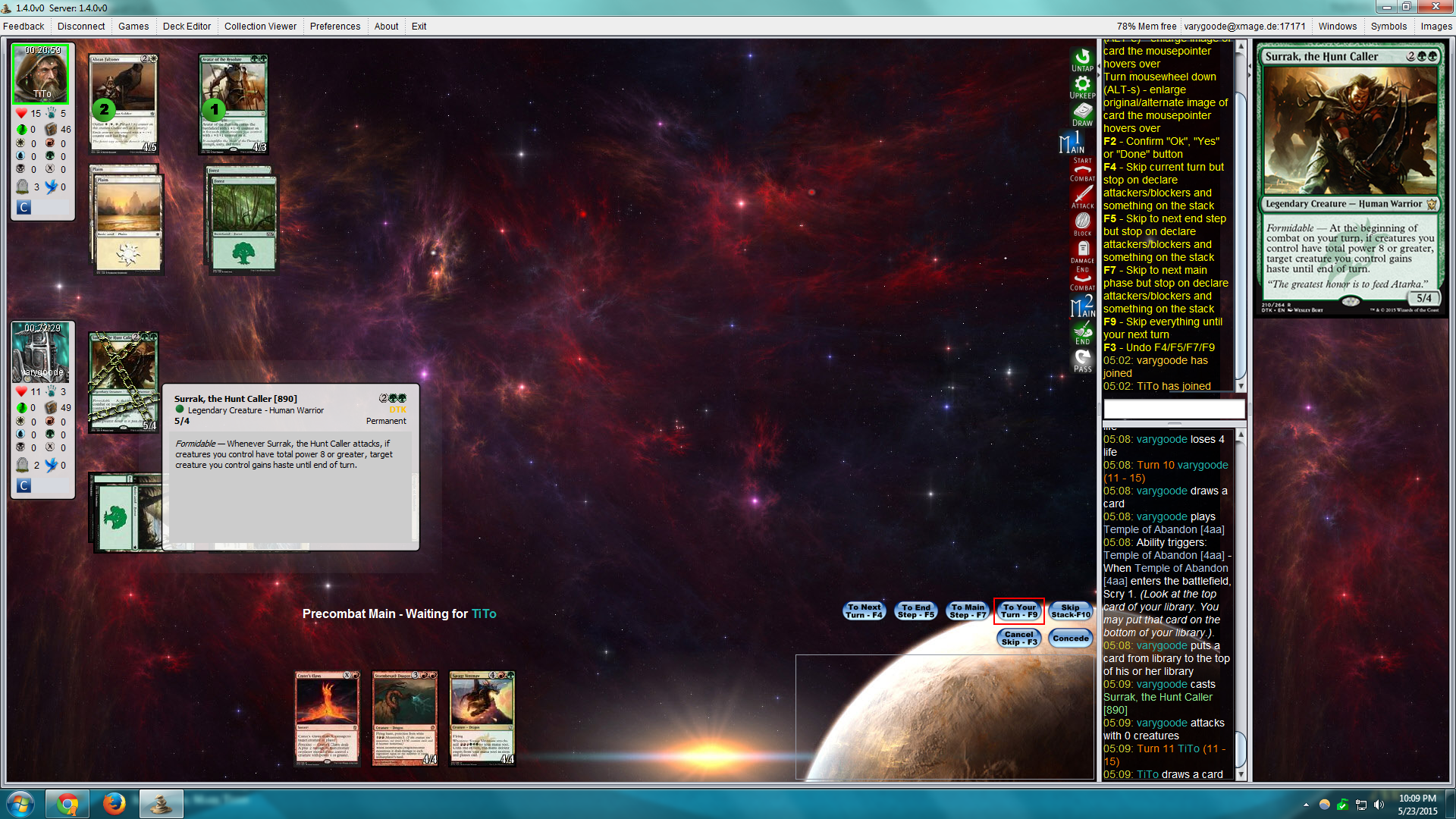
Task: Open the Deck Editor
Action: [187, 26]
